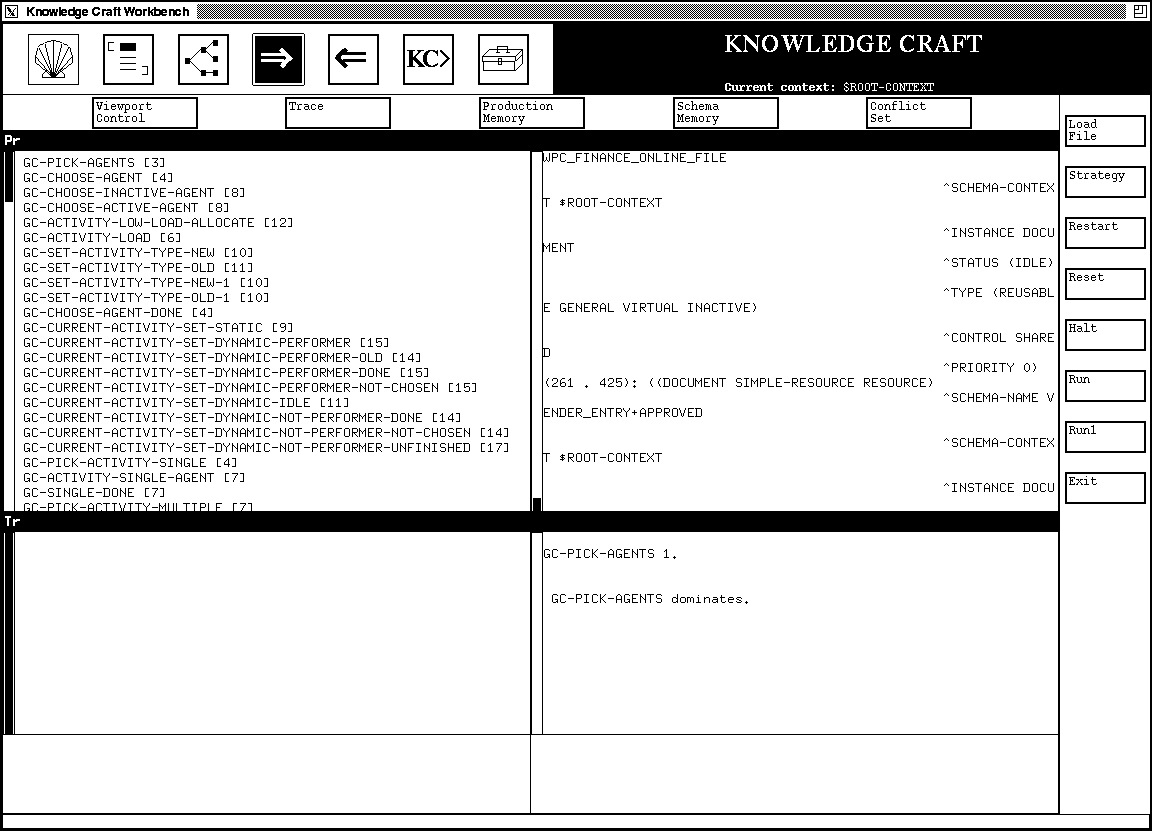The width and height of the screenshot is (1152, 831).
Task: Click the toolbox icon in the toolbar
Action: click(503, 59)
